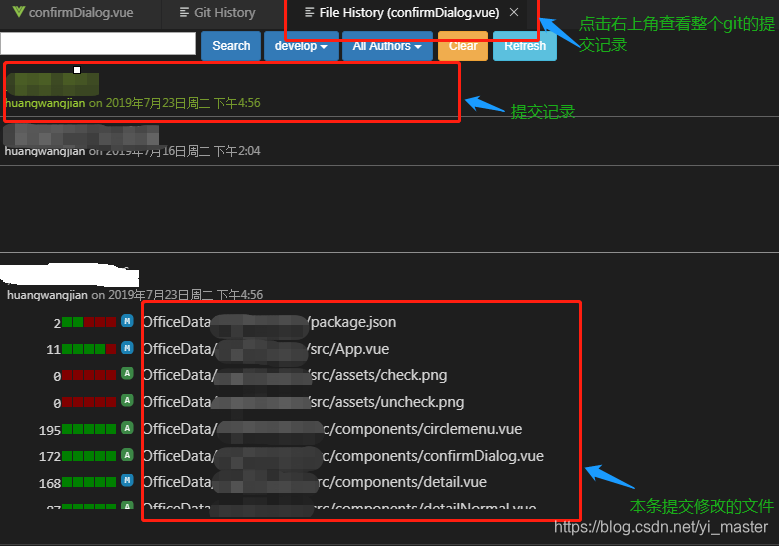Click the A added badge for circlemenu.vue
The width and height of the screenshot is (779, 546).
coord(127,428)
